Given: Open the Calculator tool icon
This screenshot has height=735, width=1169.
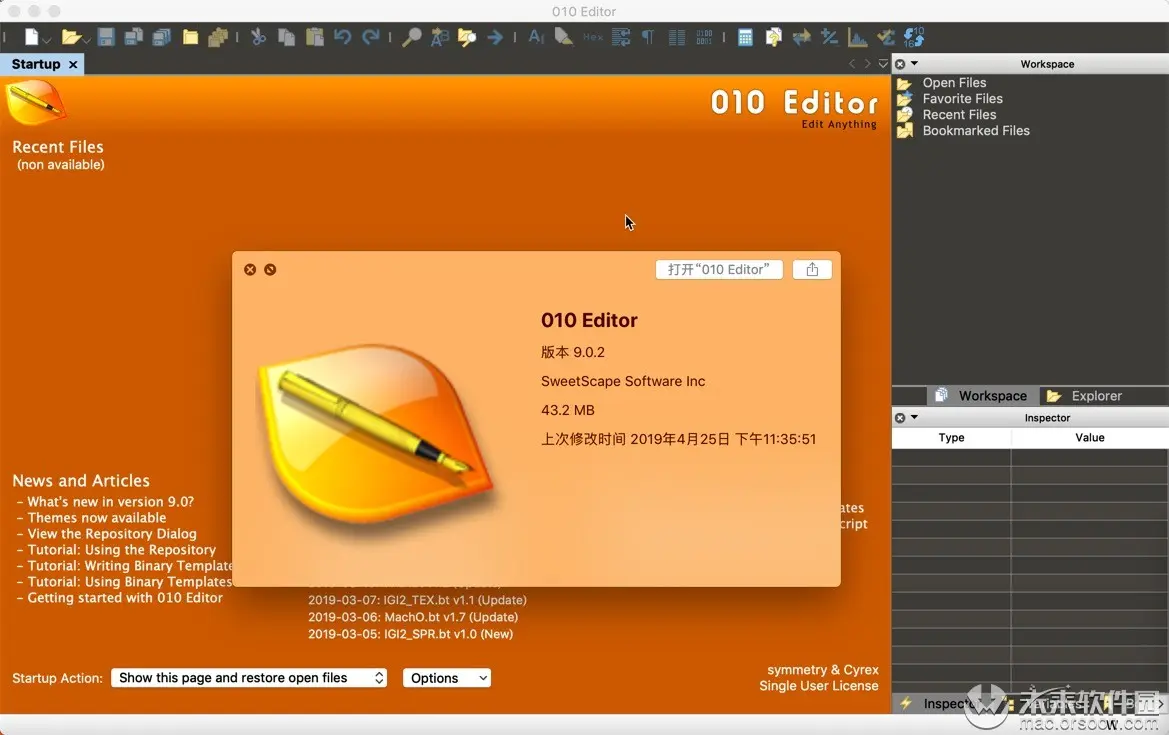Looking at the screenshot, I should 745,37.
